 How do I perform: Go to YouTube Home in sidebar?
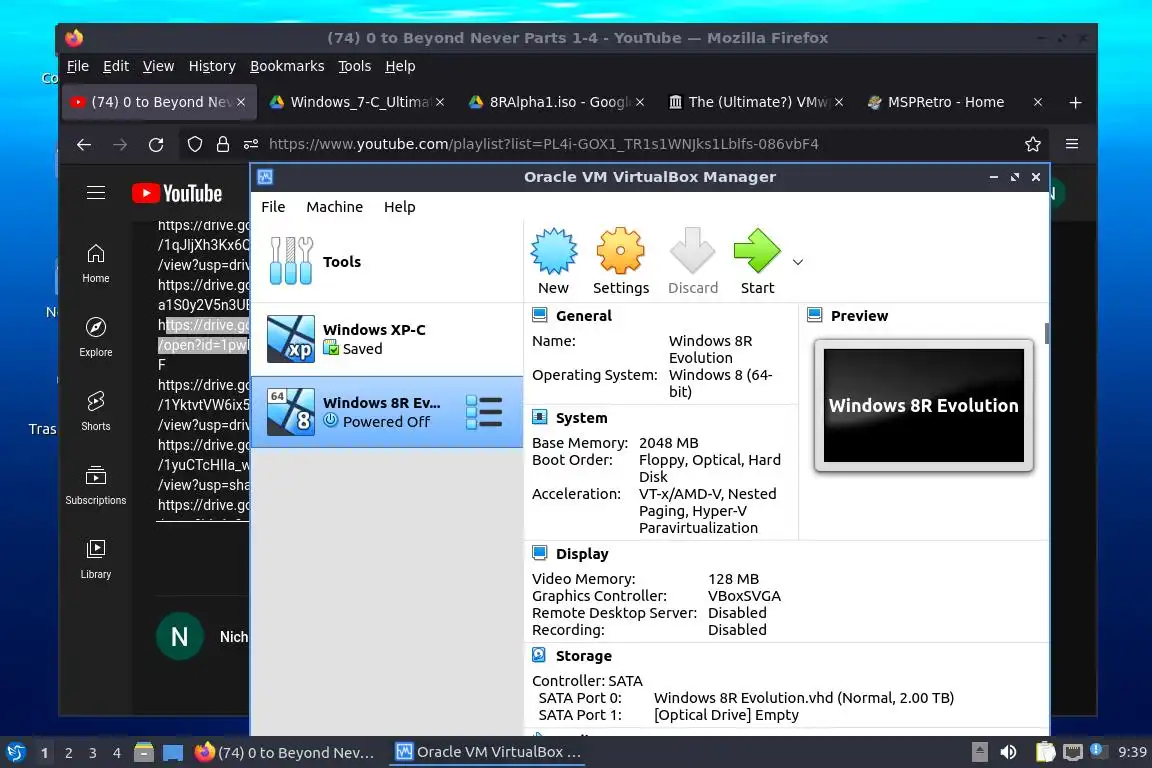click(x=96, y=264)
